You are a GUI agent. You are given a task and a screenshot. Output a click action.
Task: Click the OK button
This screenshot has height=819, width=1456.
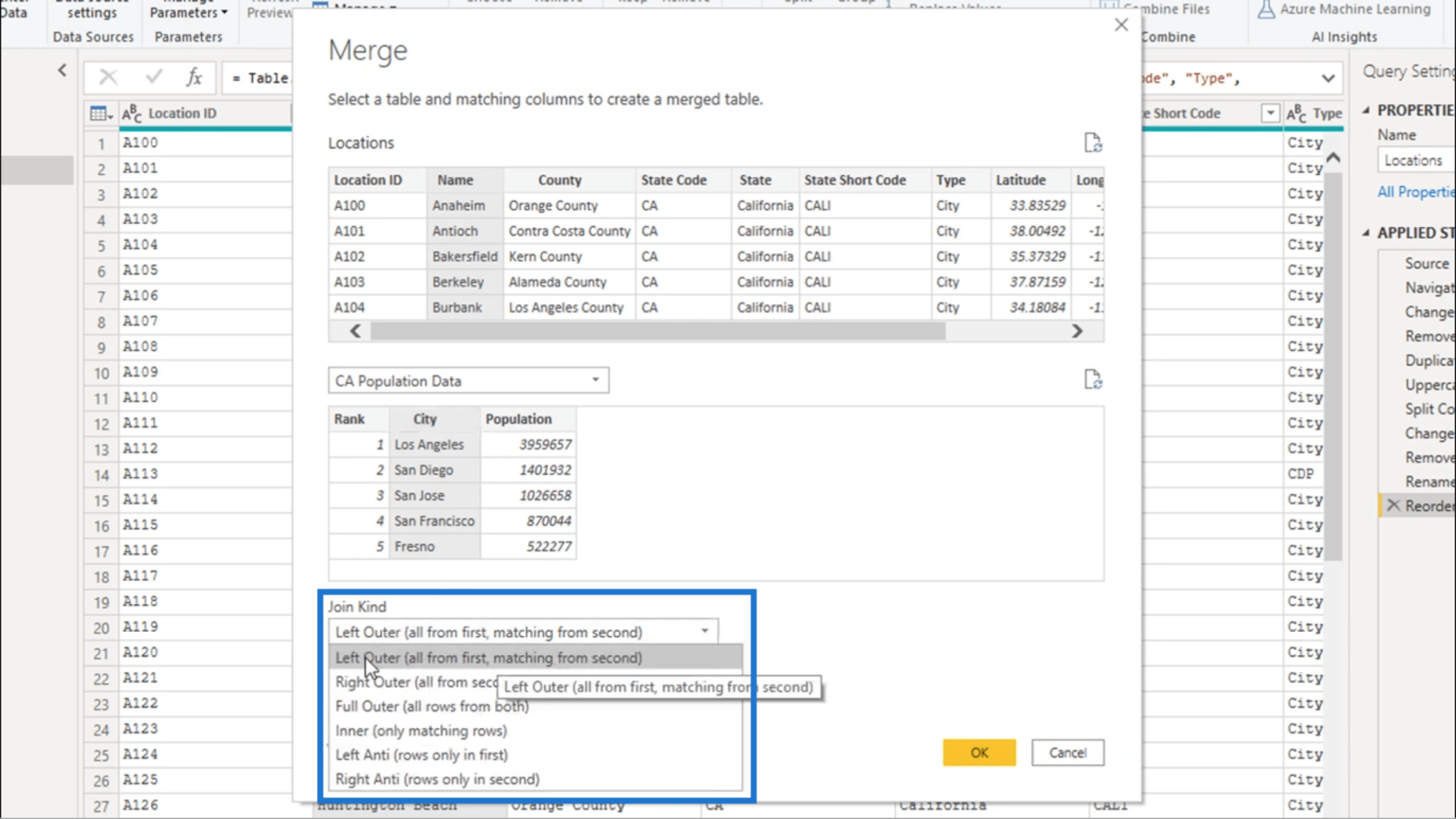pyautogui.click(x=978, y=752)
